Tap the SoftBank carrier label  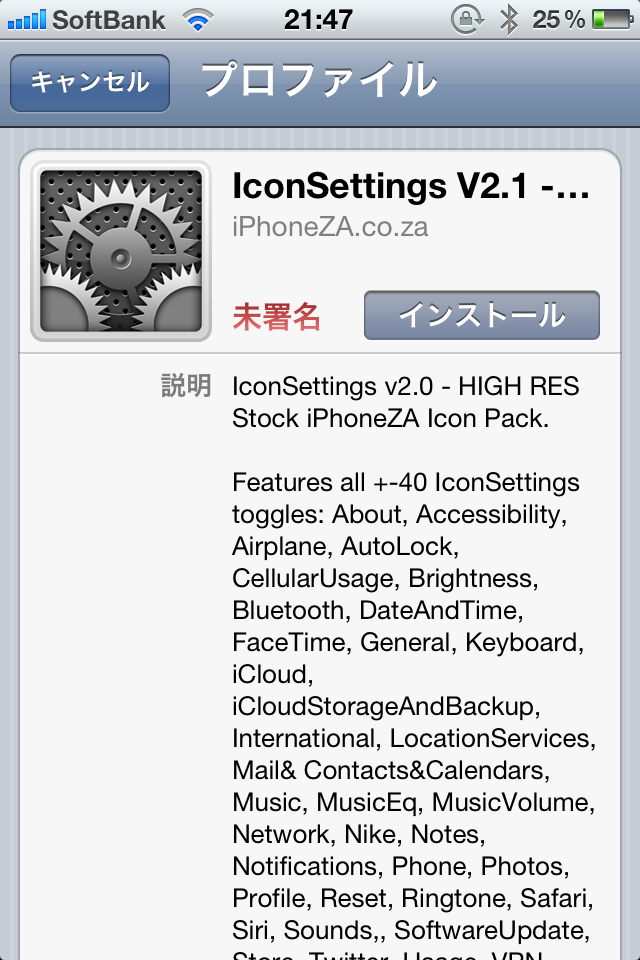108,20
